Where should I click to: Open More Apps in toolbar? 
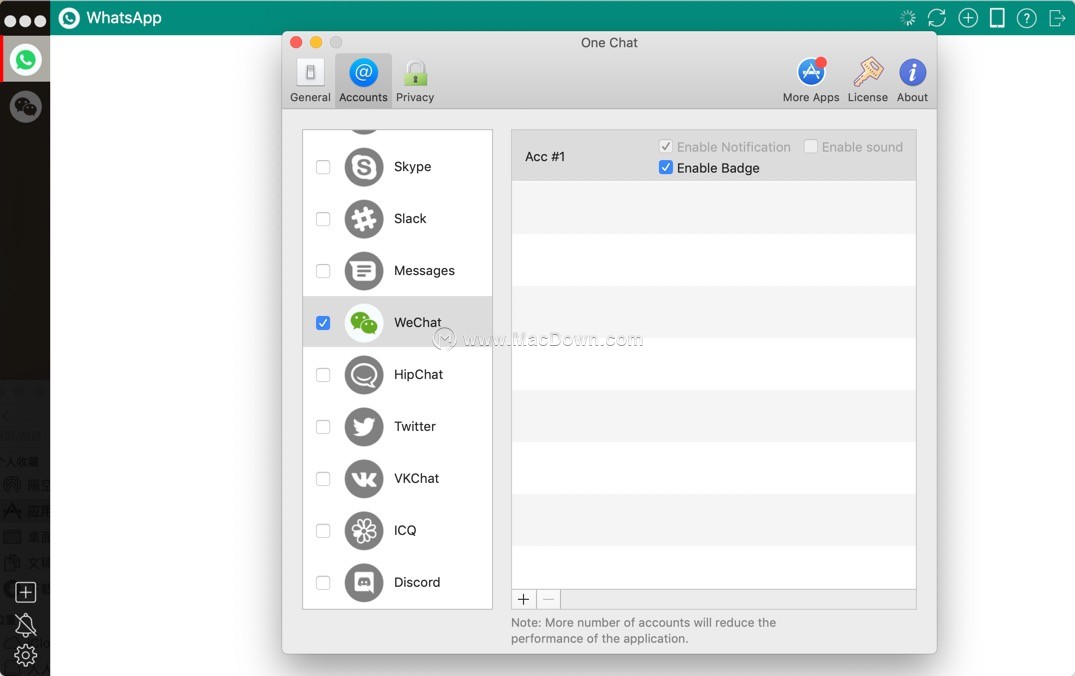click(811, 80)
